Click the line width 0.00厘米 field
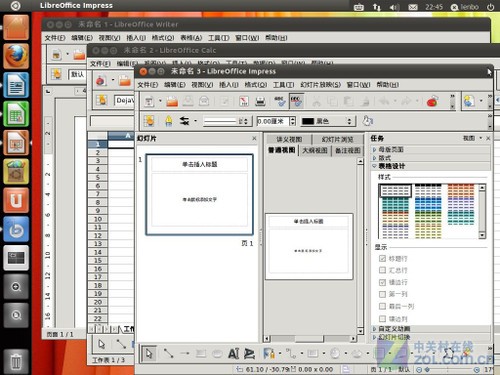Screen dimensions: 500x375 (273, 121)
